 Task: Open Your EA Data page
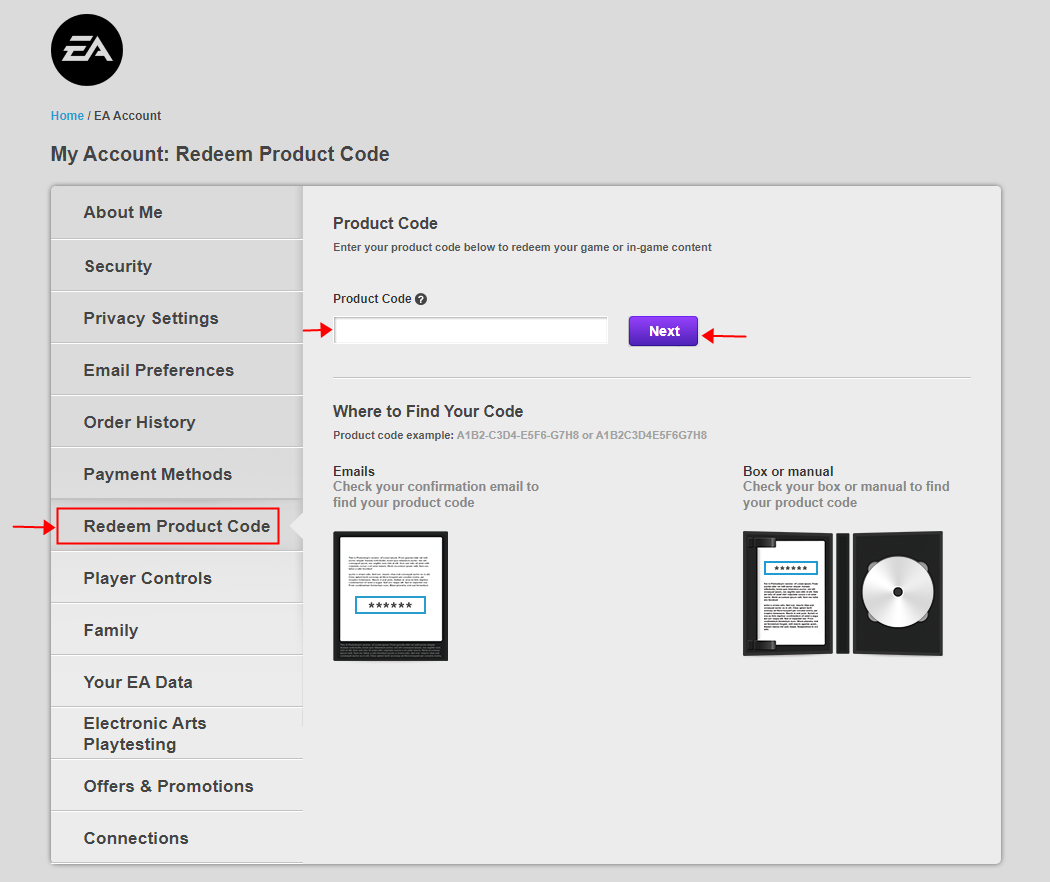pos(177,682)
